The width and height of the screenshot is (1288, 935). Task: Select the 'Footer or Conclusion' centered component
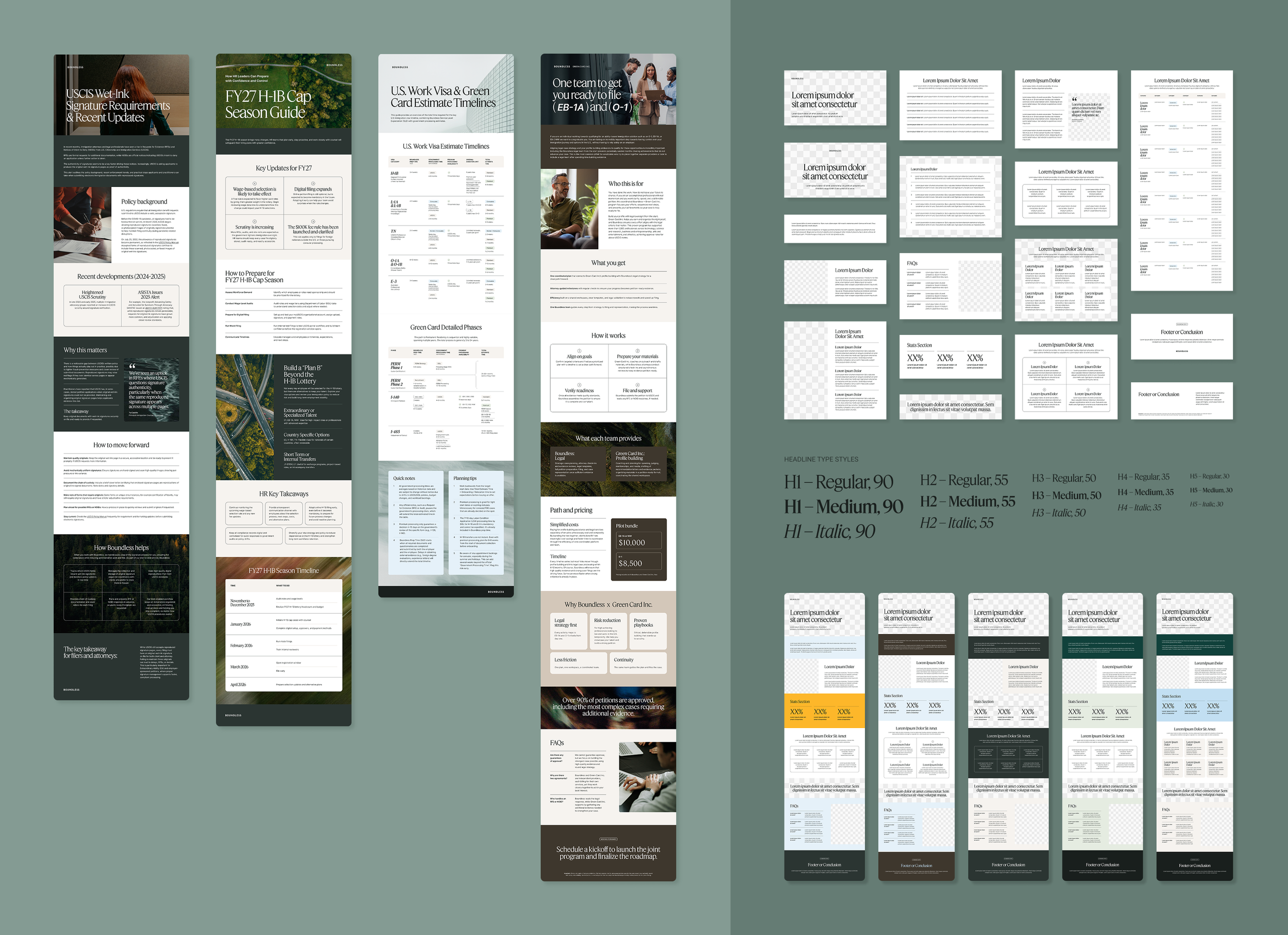point(1181,336)
